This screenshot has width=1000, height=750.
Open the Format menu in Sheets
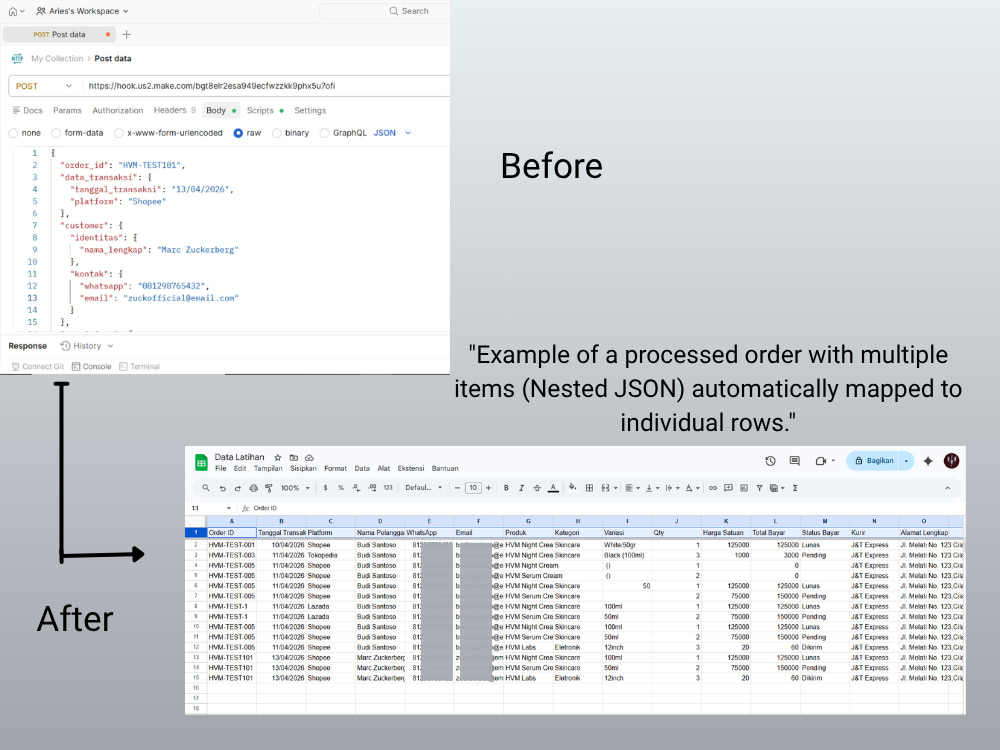coord(335,469)
